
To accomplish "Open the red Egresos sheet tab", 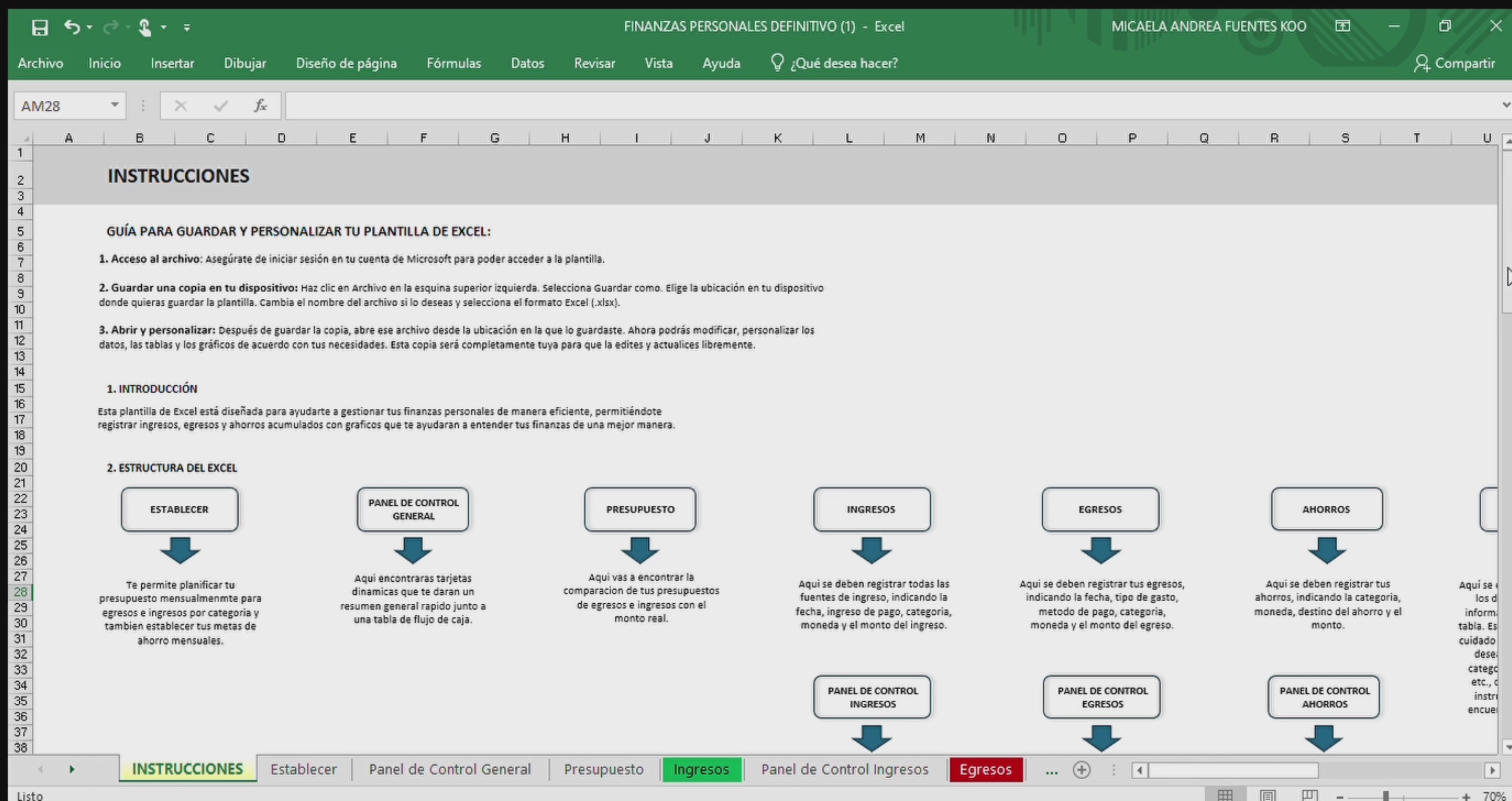I will [986, 769].
